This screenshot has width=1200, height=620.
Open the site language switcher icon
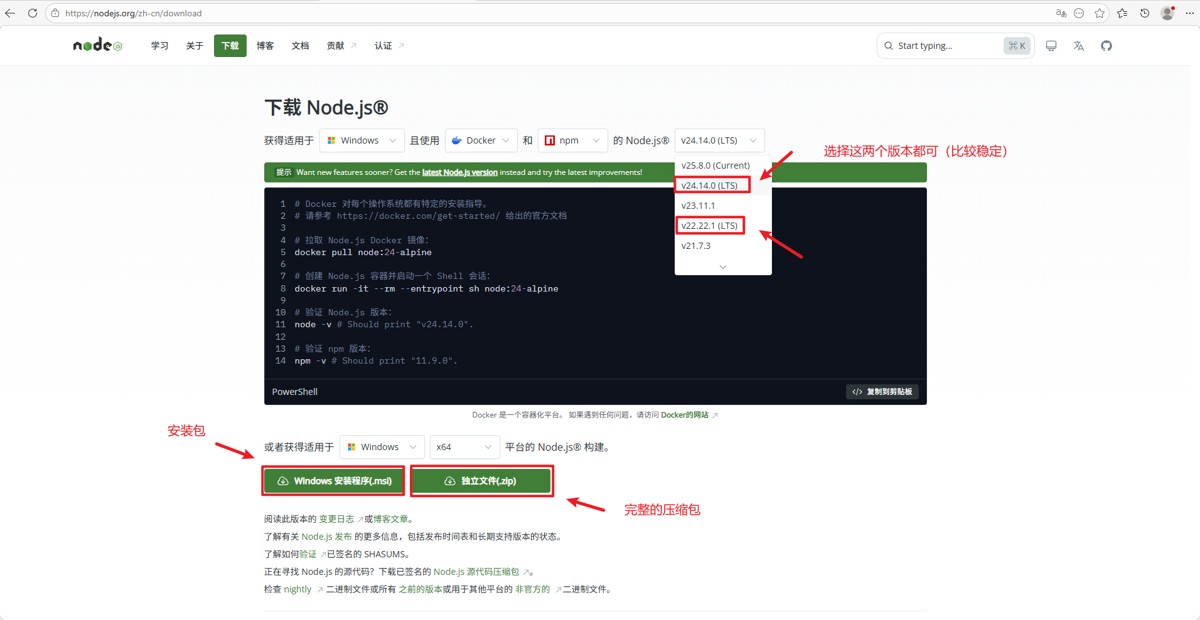pos(1078,46)
